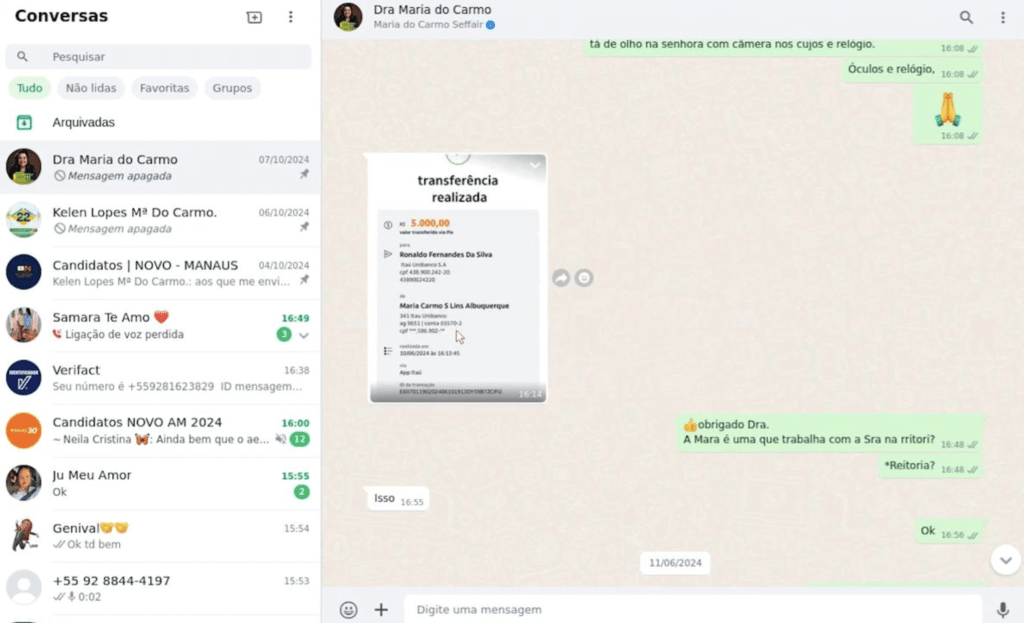Image resolution: width=1024 pixels, height=623 pixels.
Task: Open dropdown arrow on transfer receipt image
Action: tap(535, 165)
